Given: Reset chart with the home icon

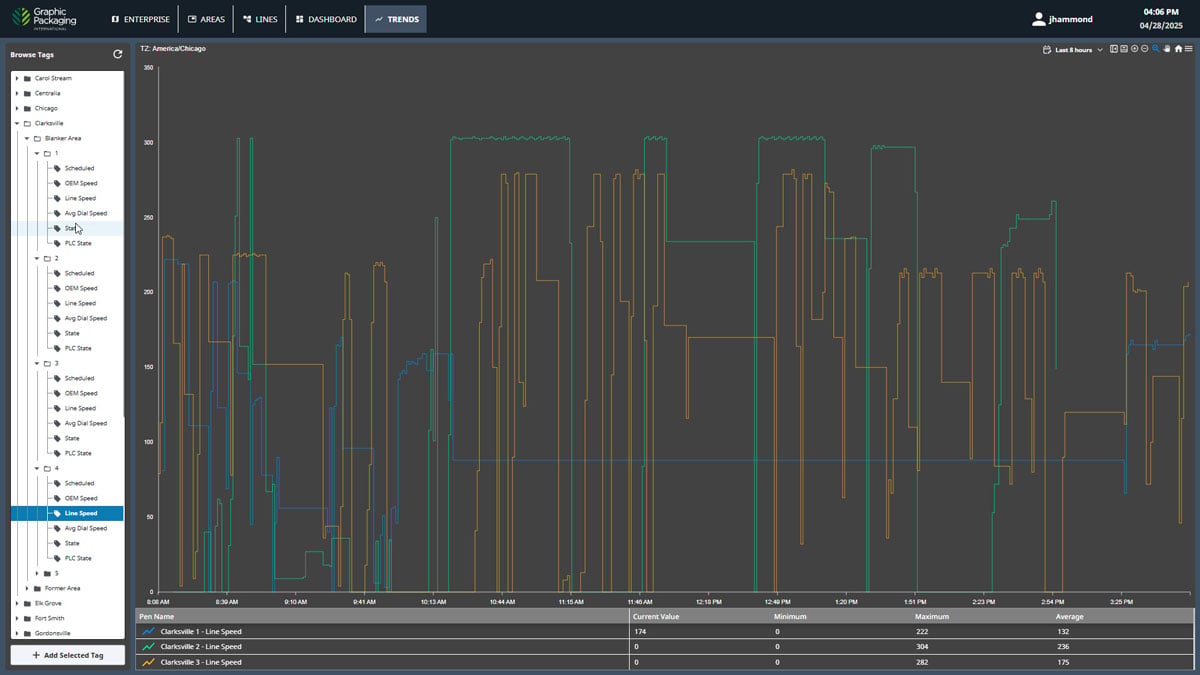Looking at the screenshot, I should click(1178, 49).
